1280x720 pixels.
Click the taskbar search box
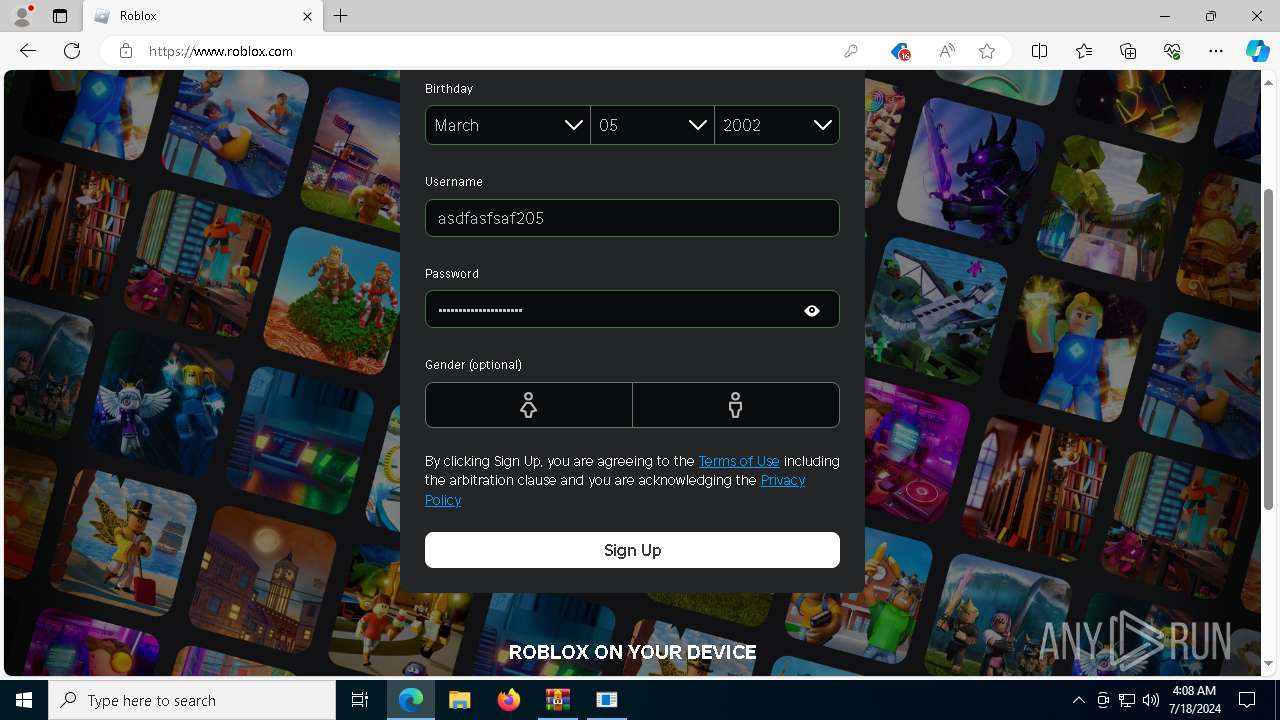click(192, 700)
